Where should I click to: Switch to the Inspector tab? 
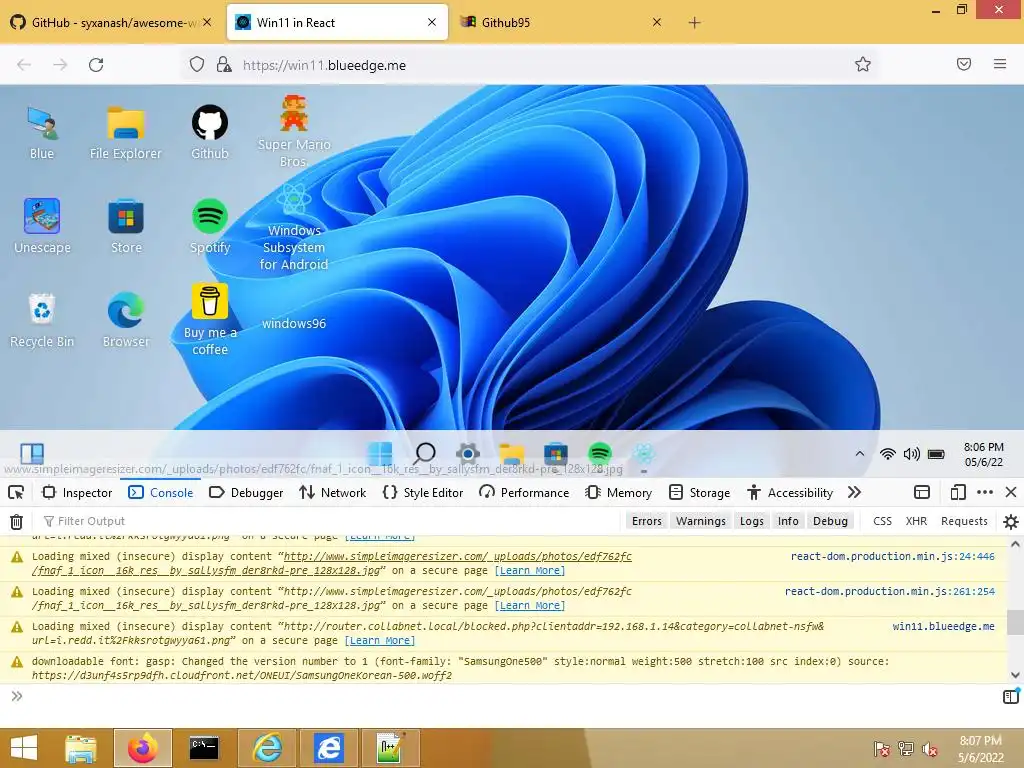tap(77, 492)
